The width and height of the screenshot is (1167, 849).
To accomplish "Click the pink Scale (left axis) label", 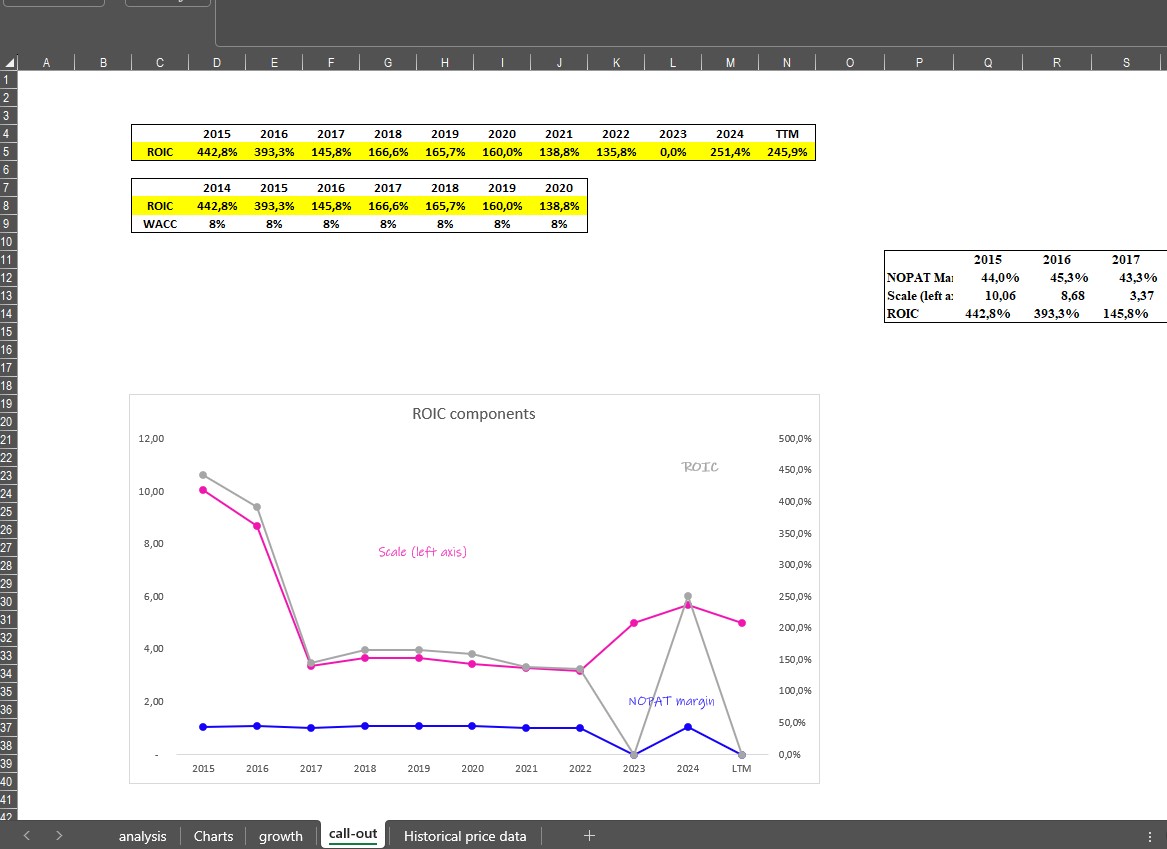I will coord(422,552).
